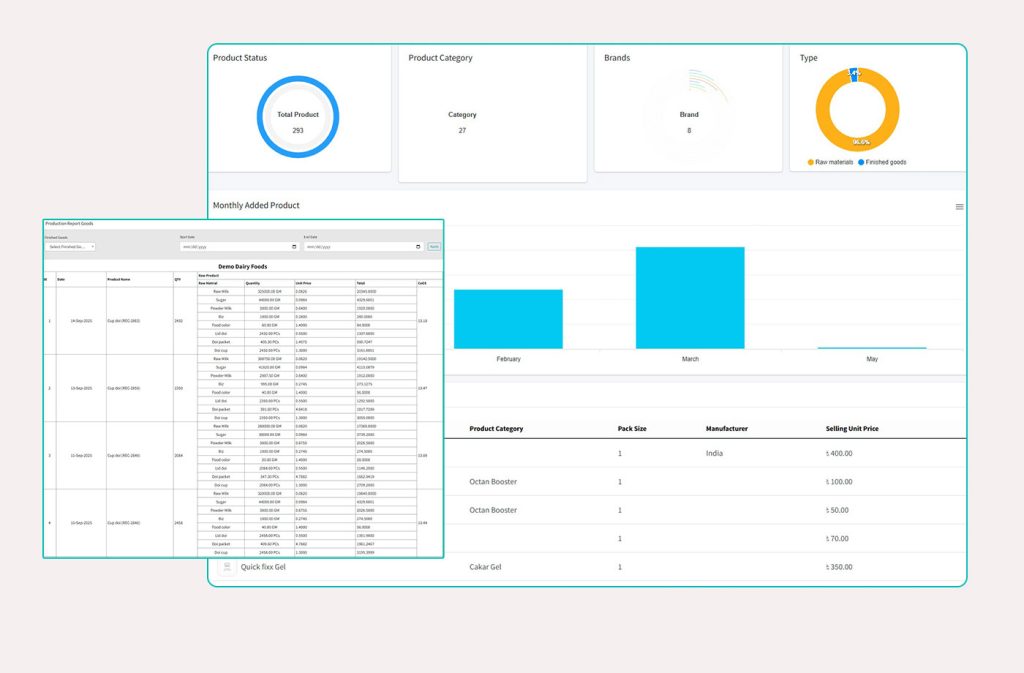The height and width of the screenshot is (673, 1024).
Task: Open the Start Date calendar picker icon
Action: [x=294, y=246]
